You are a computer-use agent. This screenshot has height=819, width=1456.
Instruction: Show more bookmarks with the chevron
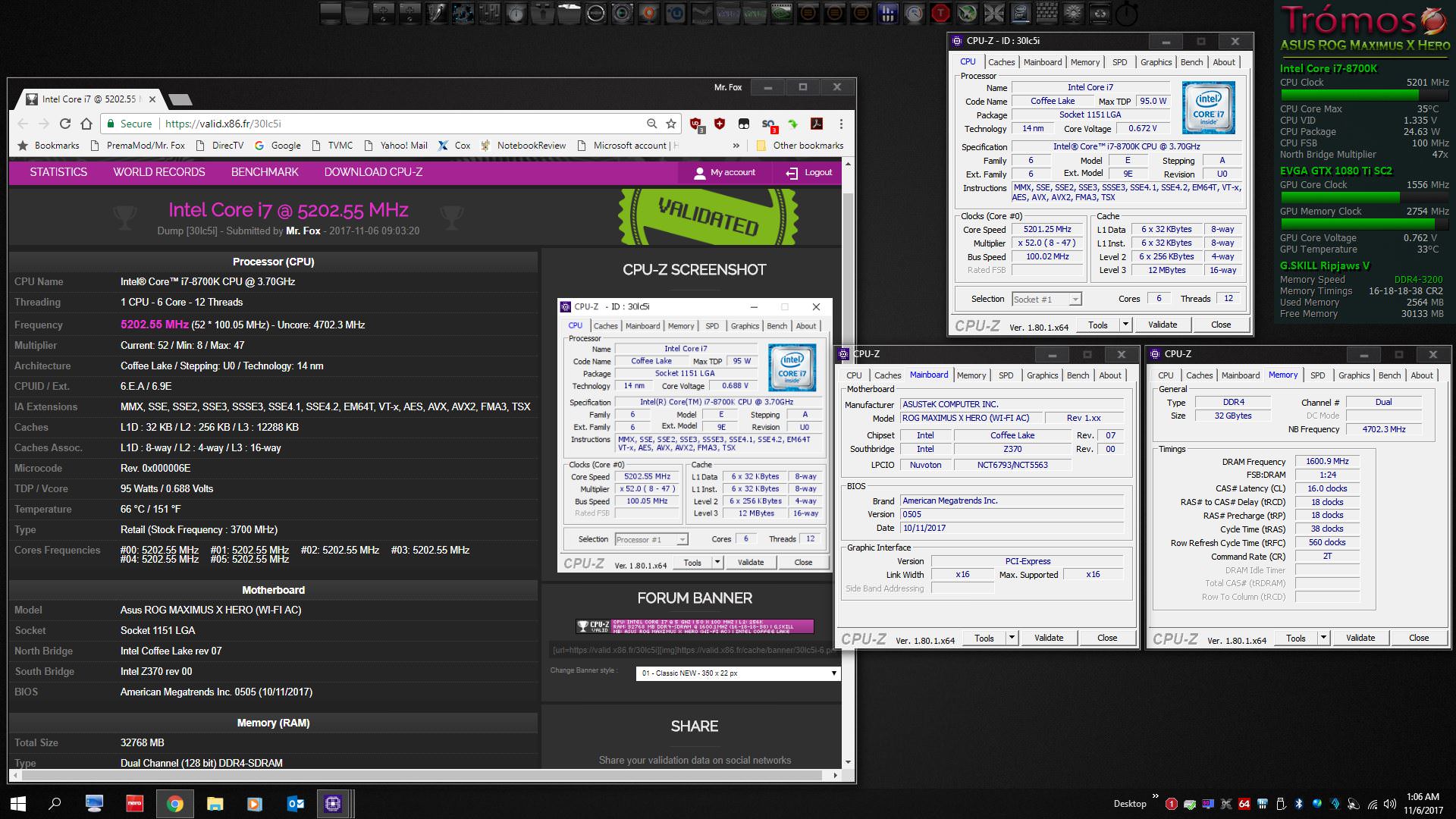(x=736, y=146)
